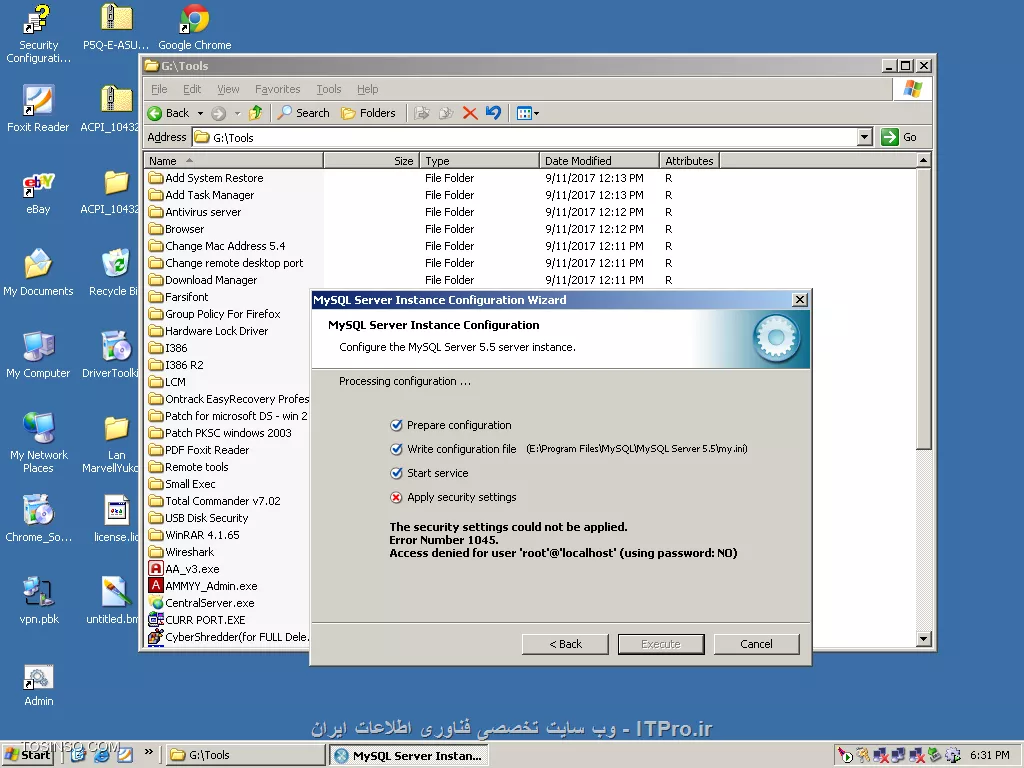Open the File menu
The image size is (1024, 768).
(x=159, y=89)
